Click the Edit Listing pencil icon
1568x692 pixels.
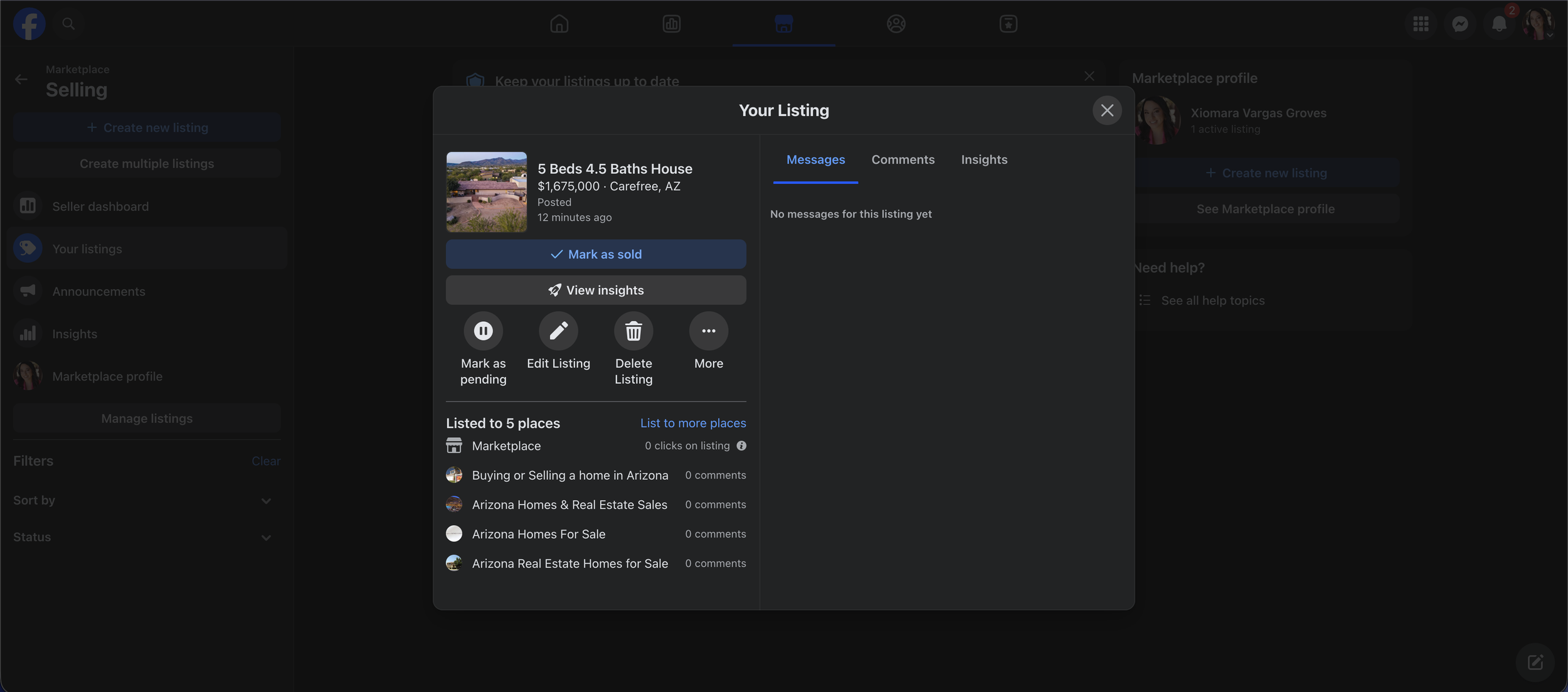coord(558,331)
